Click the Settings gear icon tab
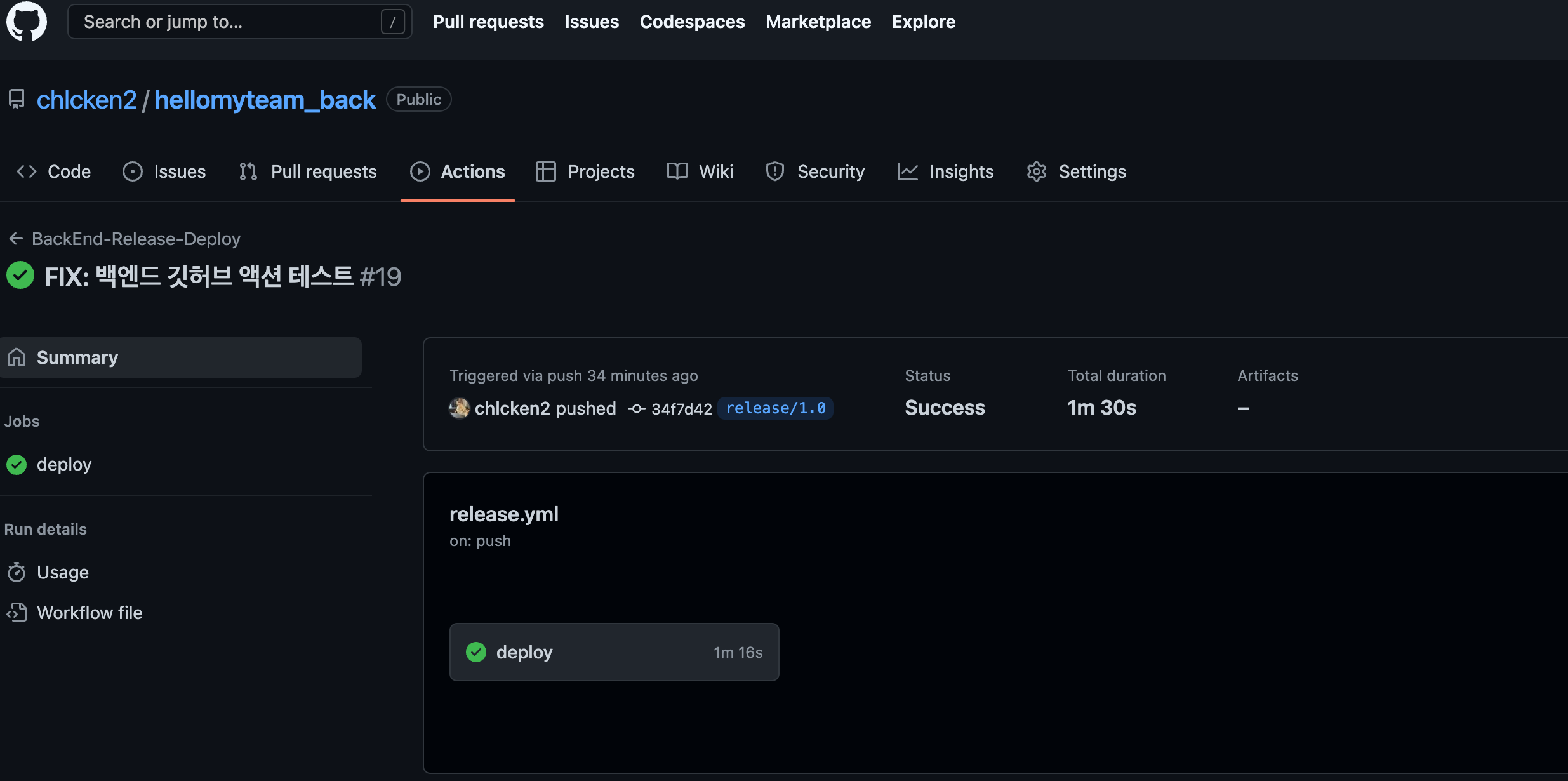The width and height of the screenshot is (1568, 781). (1036, 171)
